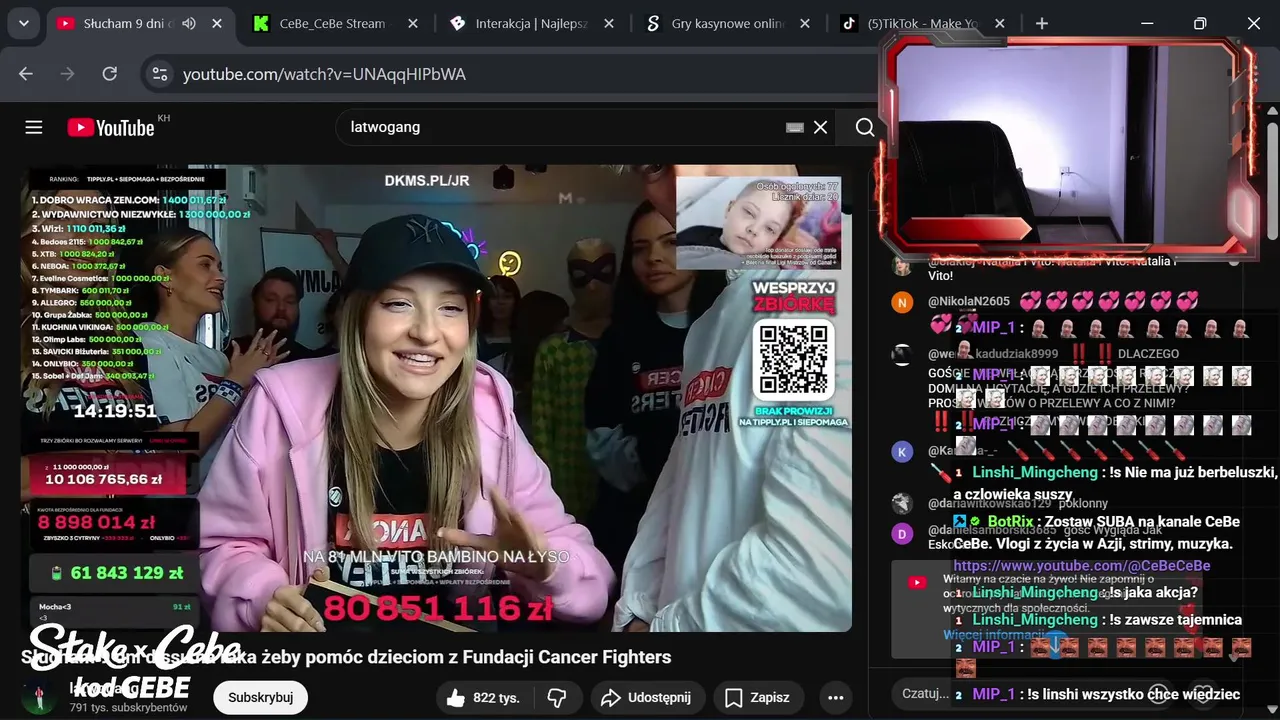Click the youtube.com/@CeBeCeBe chat link
The width and height of the screenshot is (1280, 720).
click(1082, 566)
